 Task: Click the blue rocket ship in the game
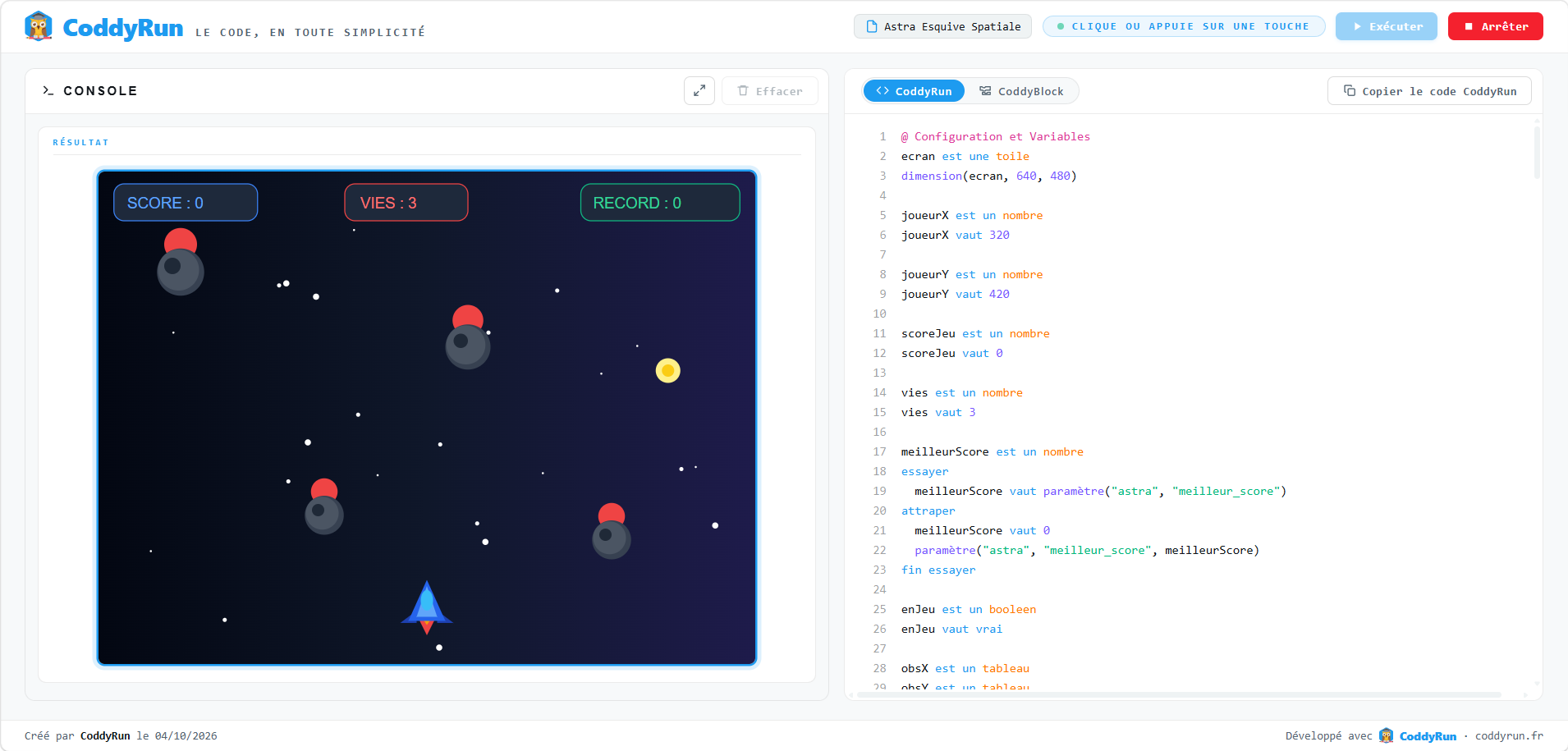click(427, 607)
